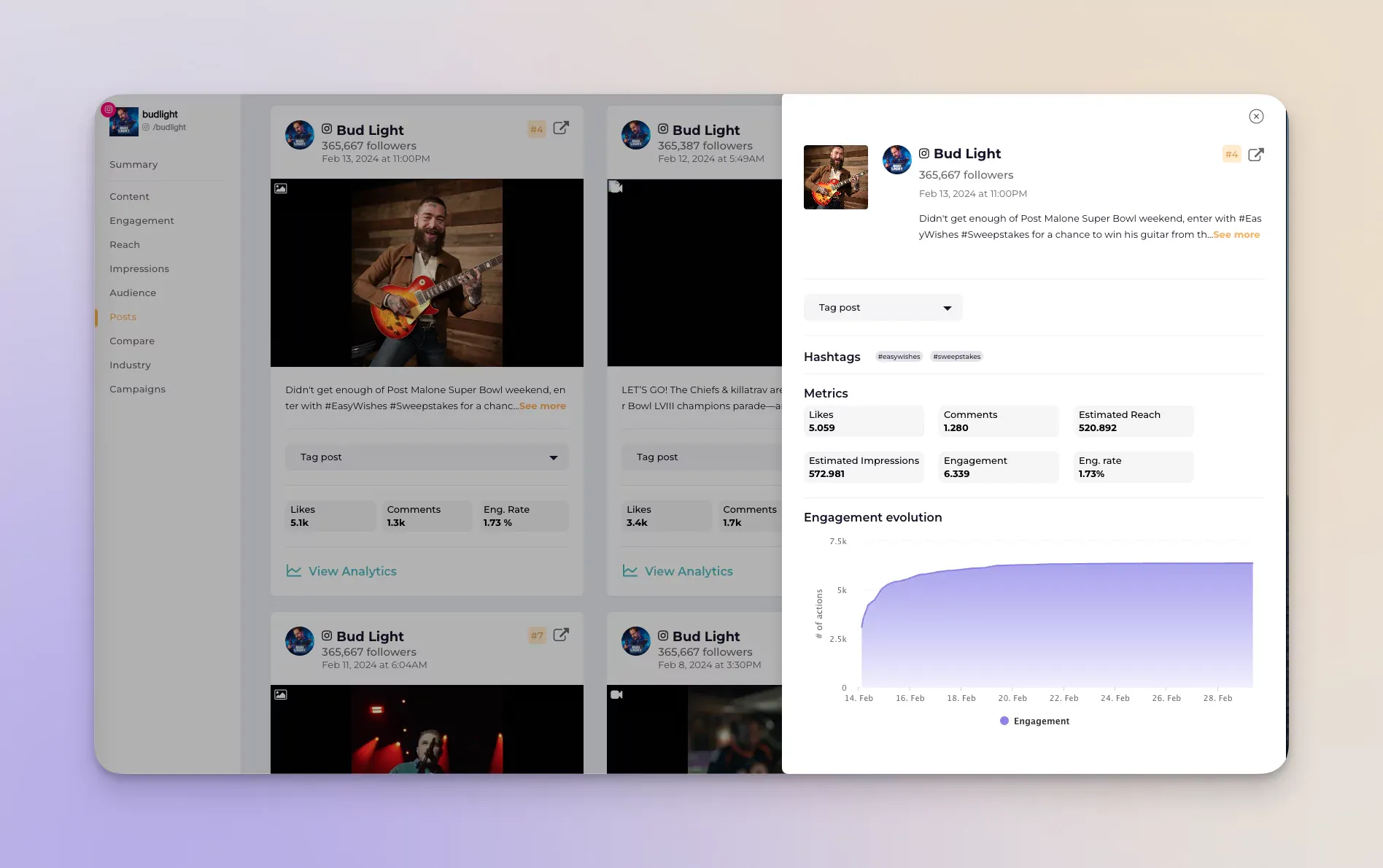Image resolution: width=1383 pixels, height=868 pixels.
Task: Click #7 badge on Feb 11 post card
Action: [x=537, y=636]
